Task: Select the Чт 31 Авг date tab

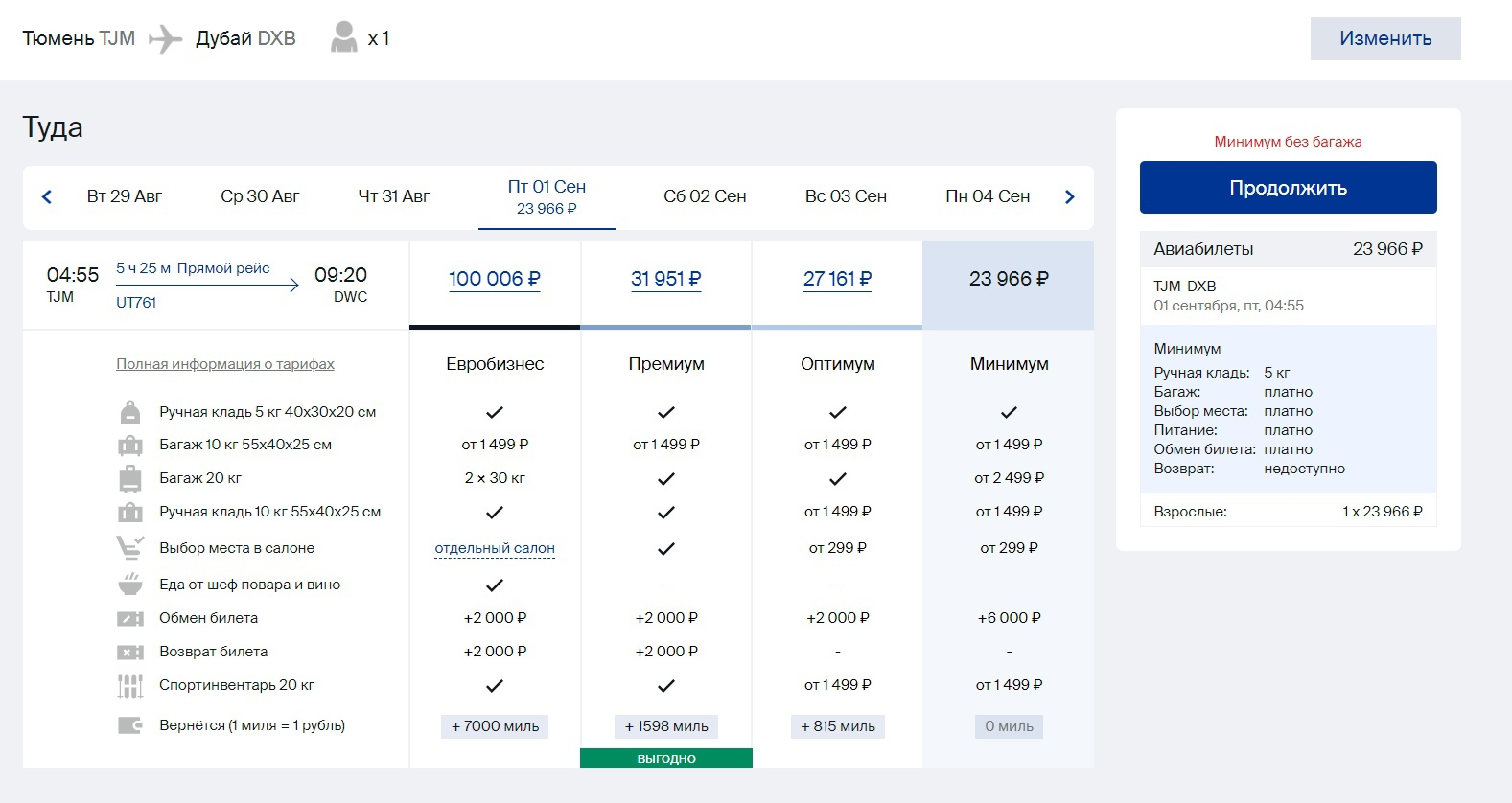Action: 394,196
